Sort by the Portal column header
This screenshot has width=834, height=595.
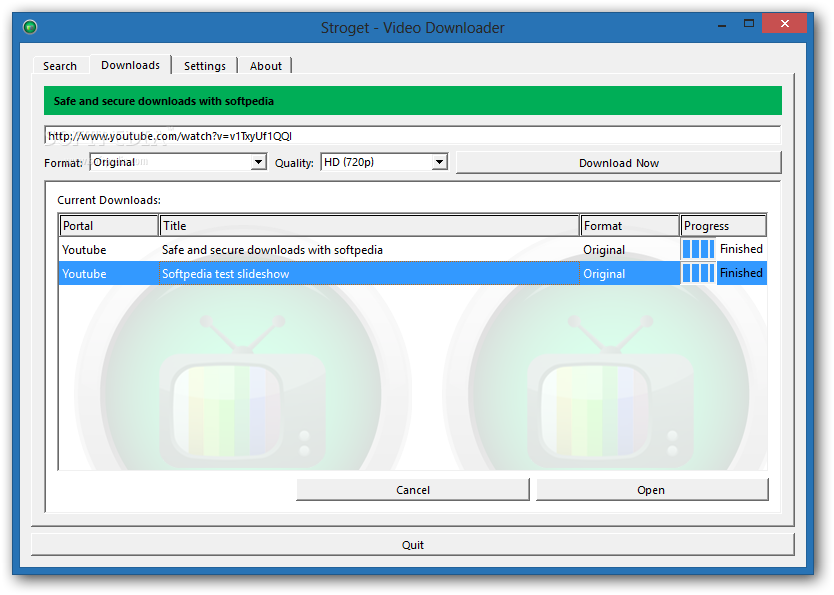109,225
